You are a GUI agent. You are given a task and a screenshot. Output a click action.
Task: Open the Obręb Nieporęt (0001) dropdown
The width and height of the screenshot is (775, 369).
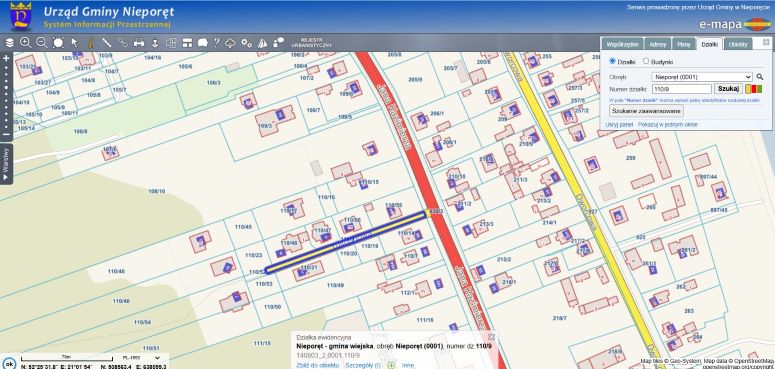coord(702,77)
